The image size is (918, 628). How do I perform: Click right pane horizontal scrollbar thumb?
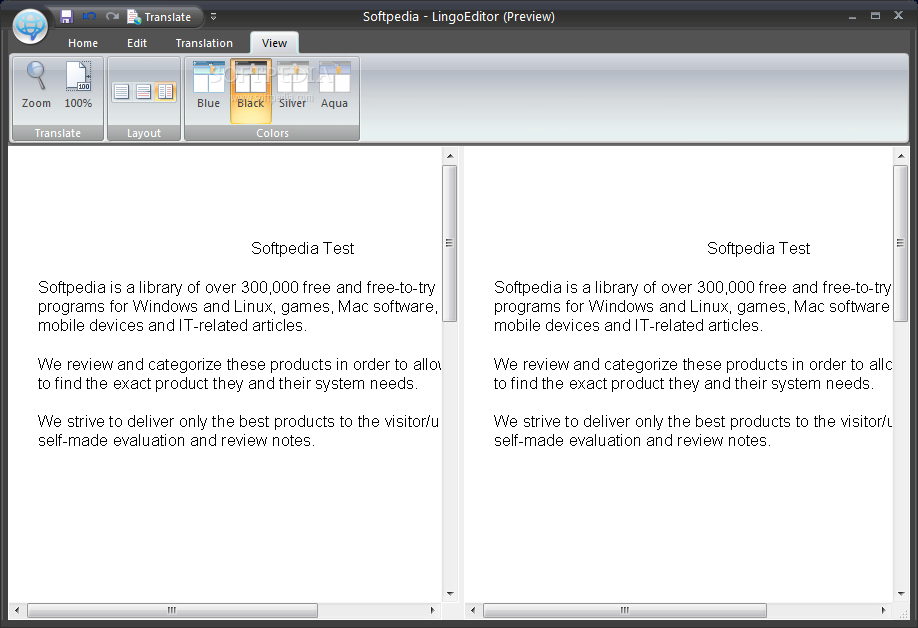625,610
